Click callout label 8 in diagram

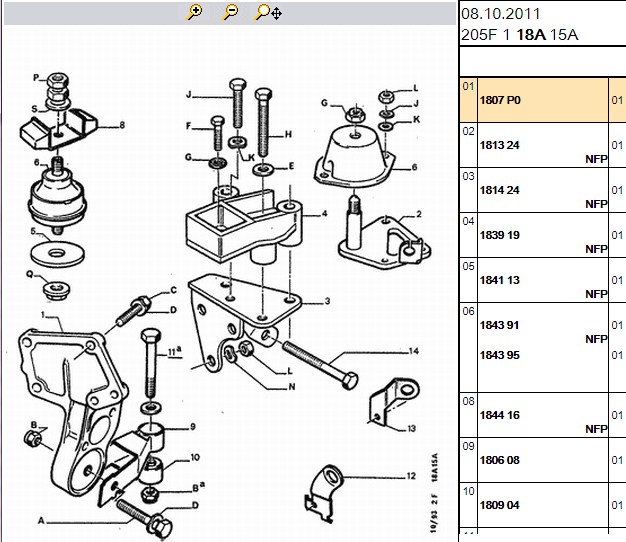(122, 125)
